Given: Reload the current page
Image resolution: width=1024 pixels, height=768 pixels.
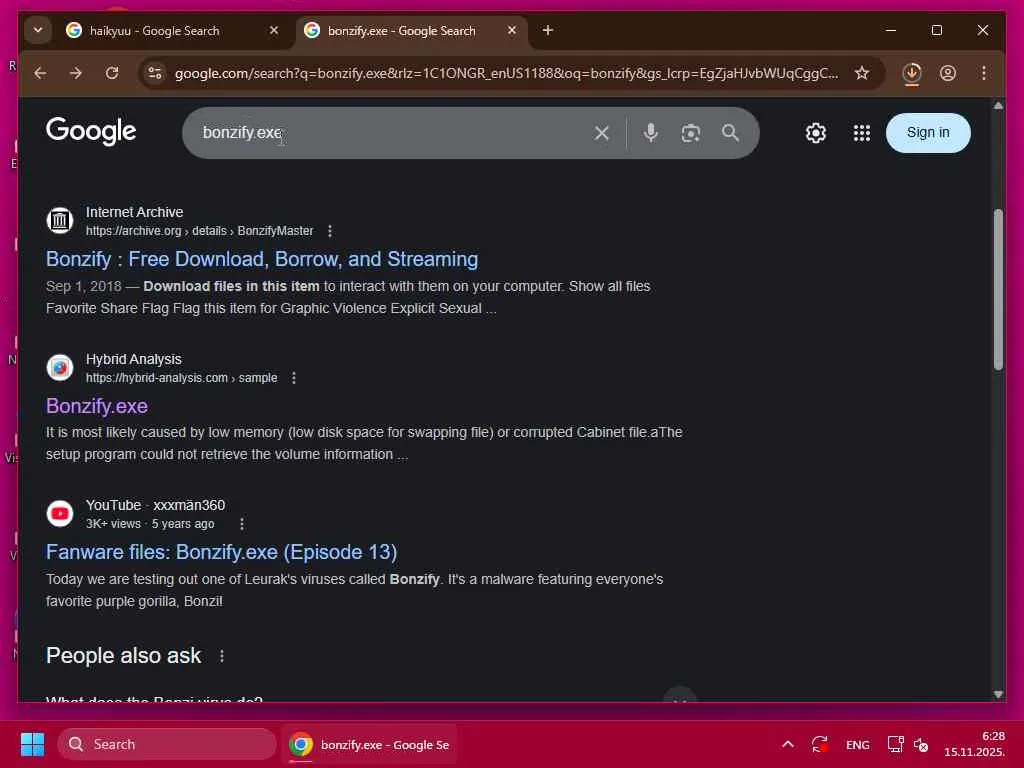Looking at the screenshot, I should [x=112, y=73].
